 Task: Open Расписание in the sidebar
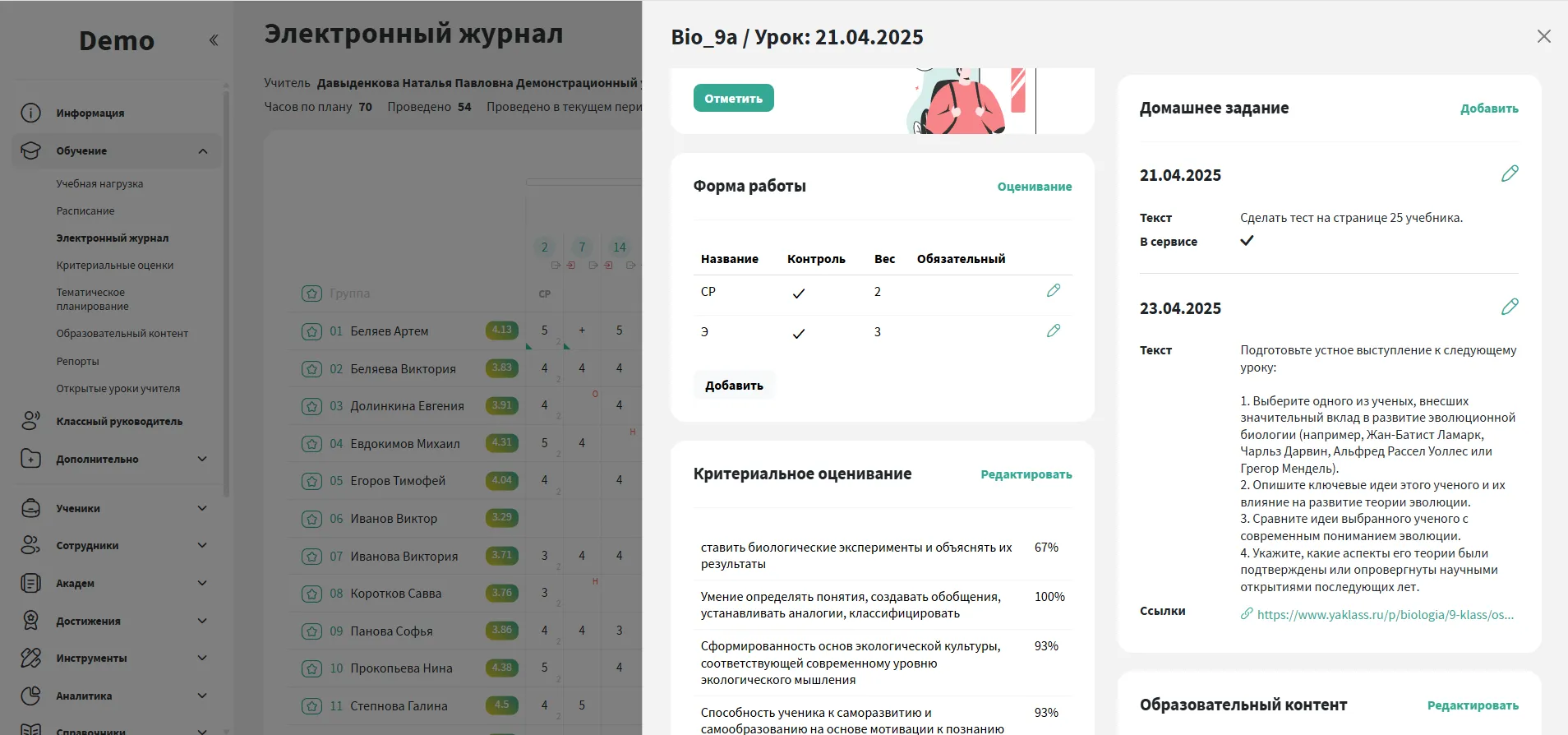pos(85,211)
